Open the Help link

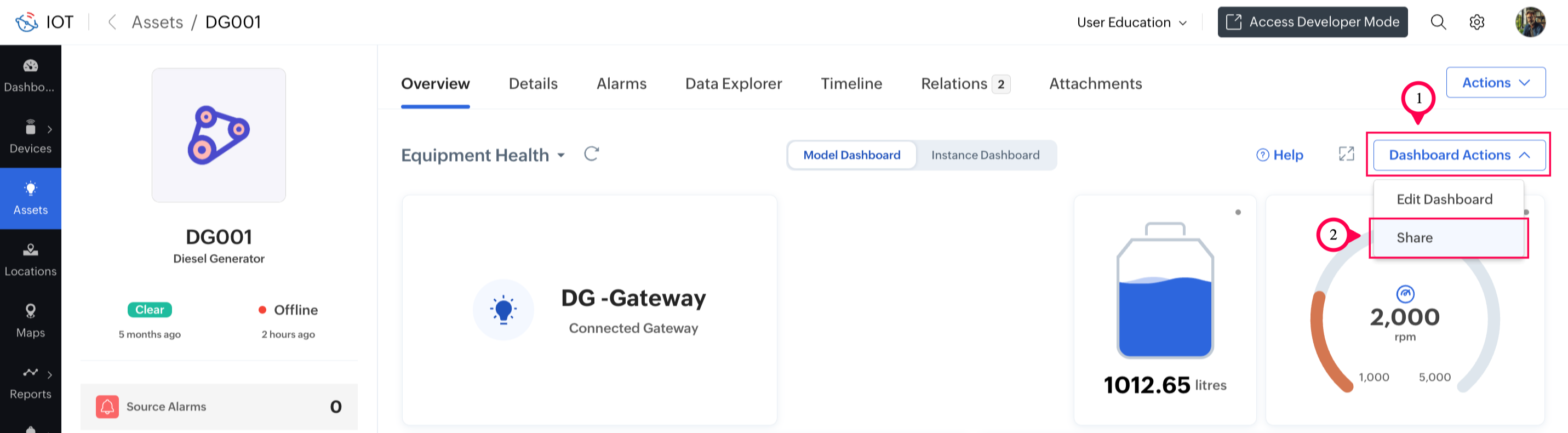pyautogui.click(x=1279, y=155)
